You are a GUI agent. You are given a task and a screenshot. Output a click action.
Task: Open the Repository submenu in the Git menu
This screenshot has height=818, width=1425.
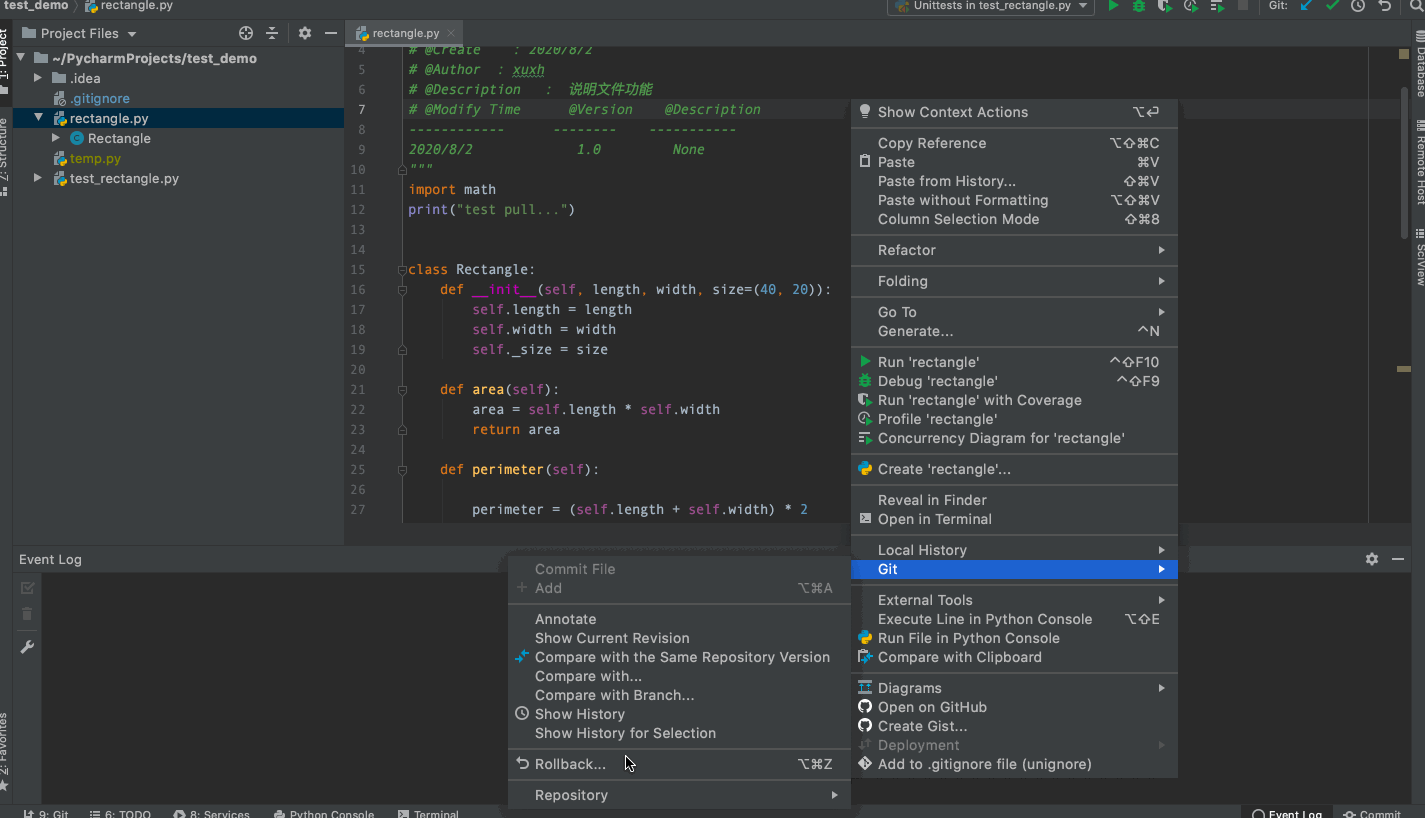coord(679,795)
